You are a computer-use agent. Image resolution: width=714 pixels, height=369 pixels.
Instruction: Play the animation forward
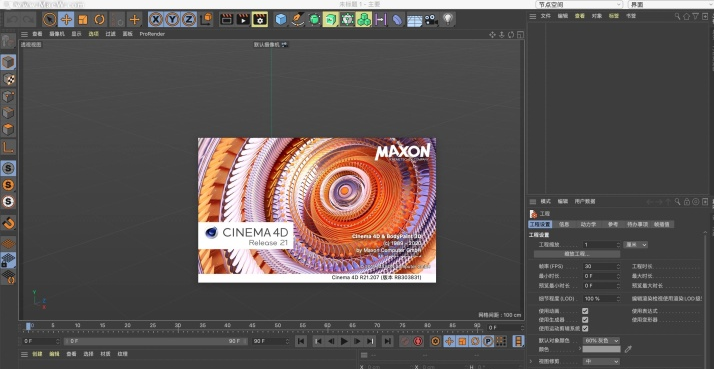point(344,341)
